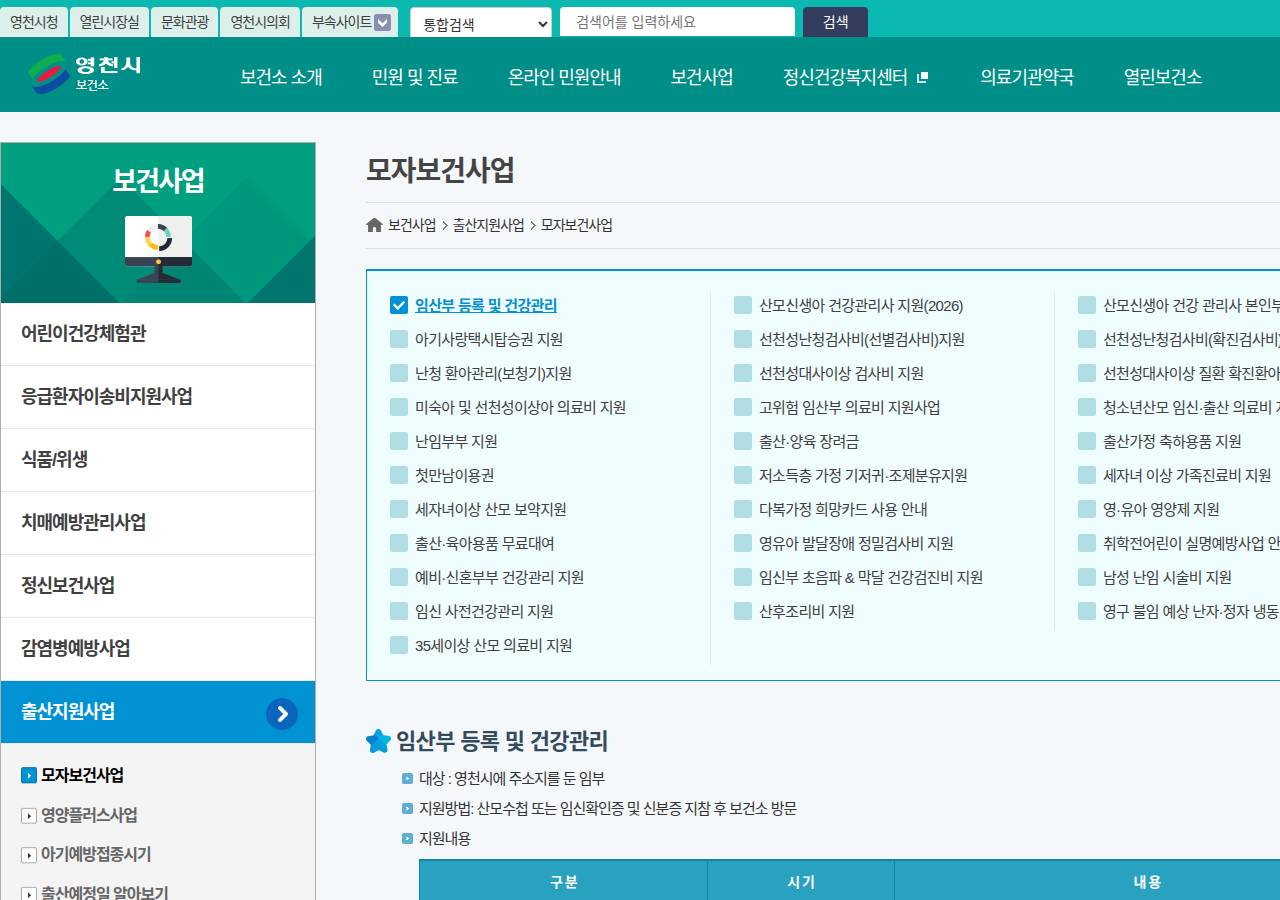Click the star icon beside 임산부 등록 및 건강관리 heading
The height and width of the screenshot is (900, 1280).
pos(378,741)
